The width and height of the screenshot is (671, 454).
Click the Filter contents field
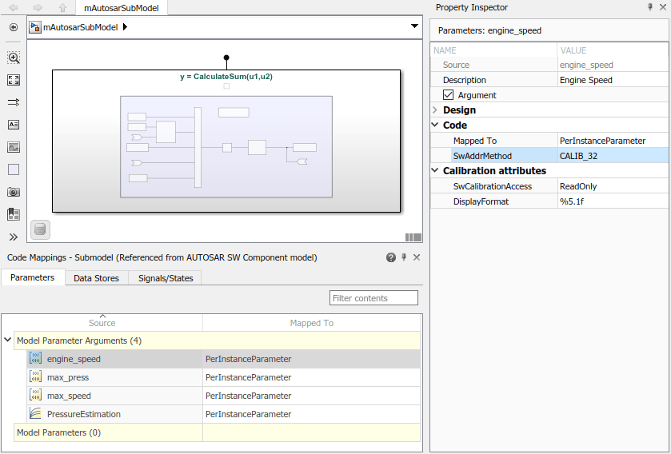(374, 298)
